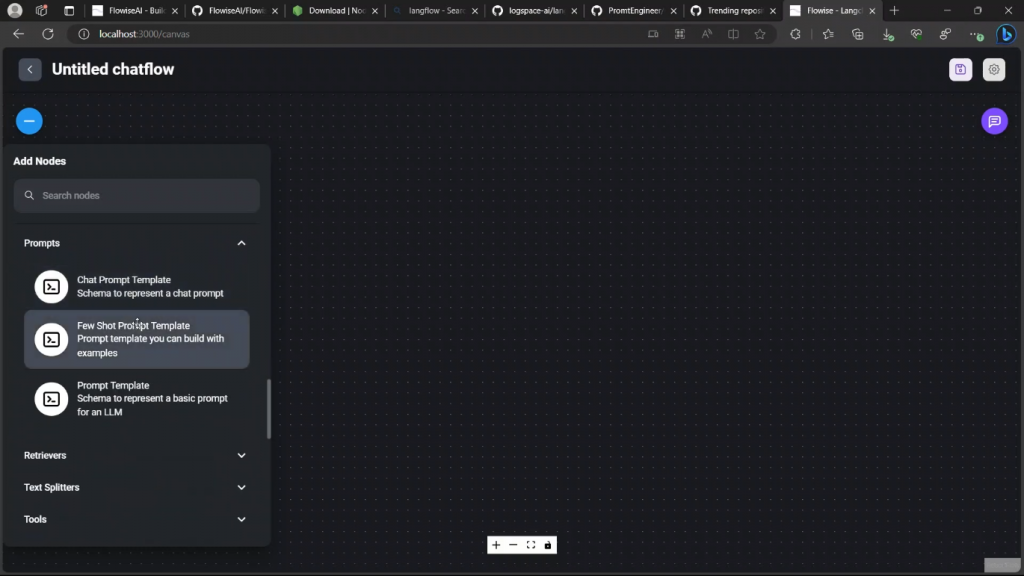Select the Few Shot Prompt Template node
Viewport: 1024px width, 576px height.
[x=136, y=339]
